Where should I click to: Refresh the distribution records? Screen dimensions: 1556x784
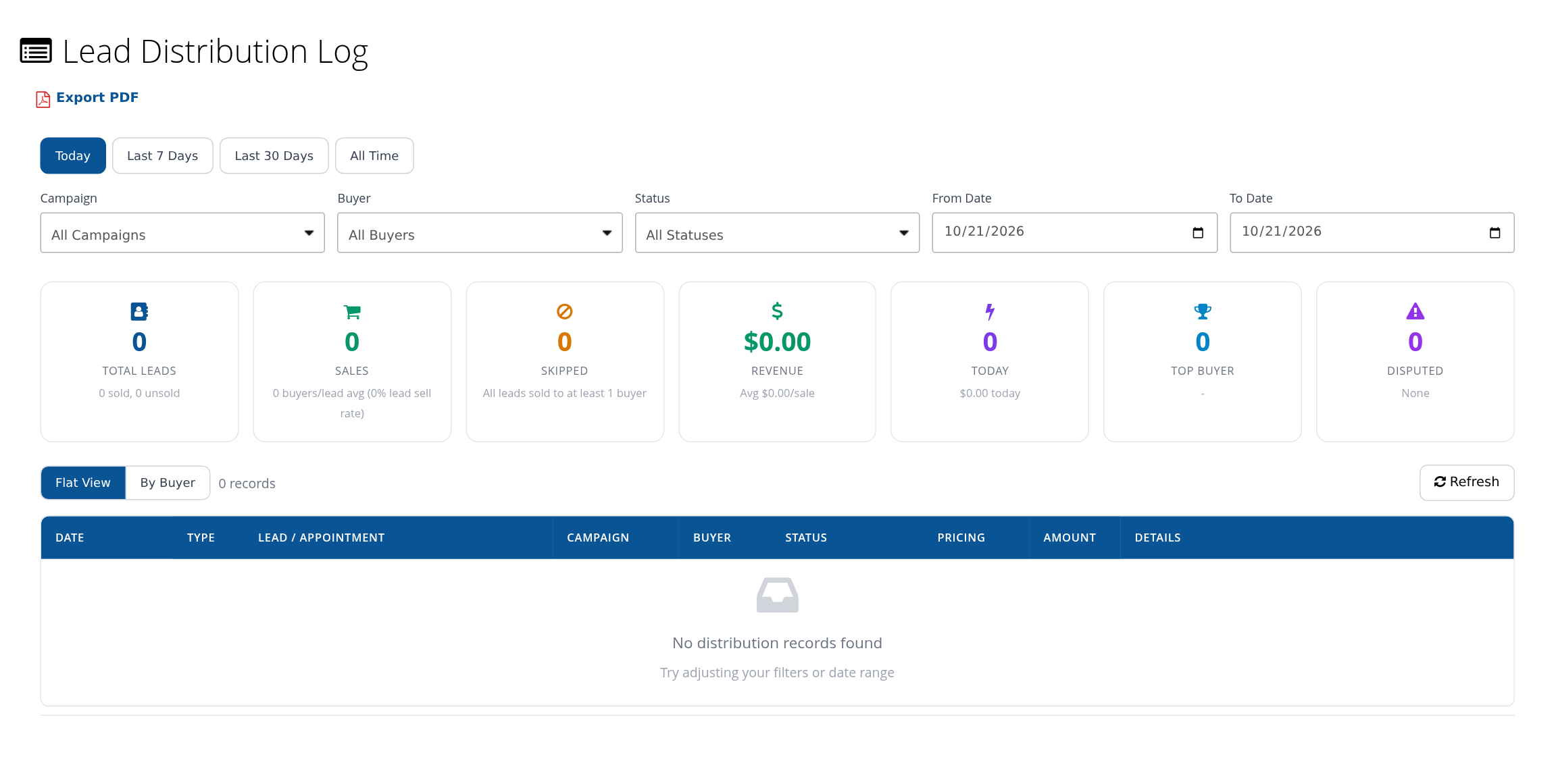pyautogui.click(x=1467, y=482)
